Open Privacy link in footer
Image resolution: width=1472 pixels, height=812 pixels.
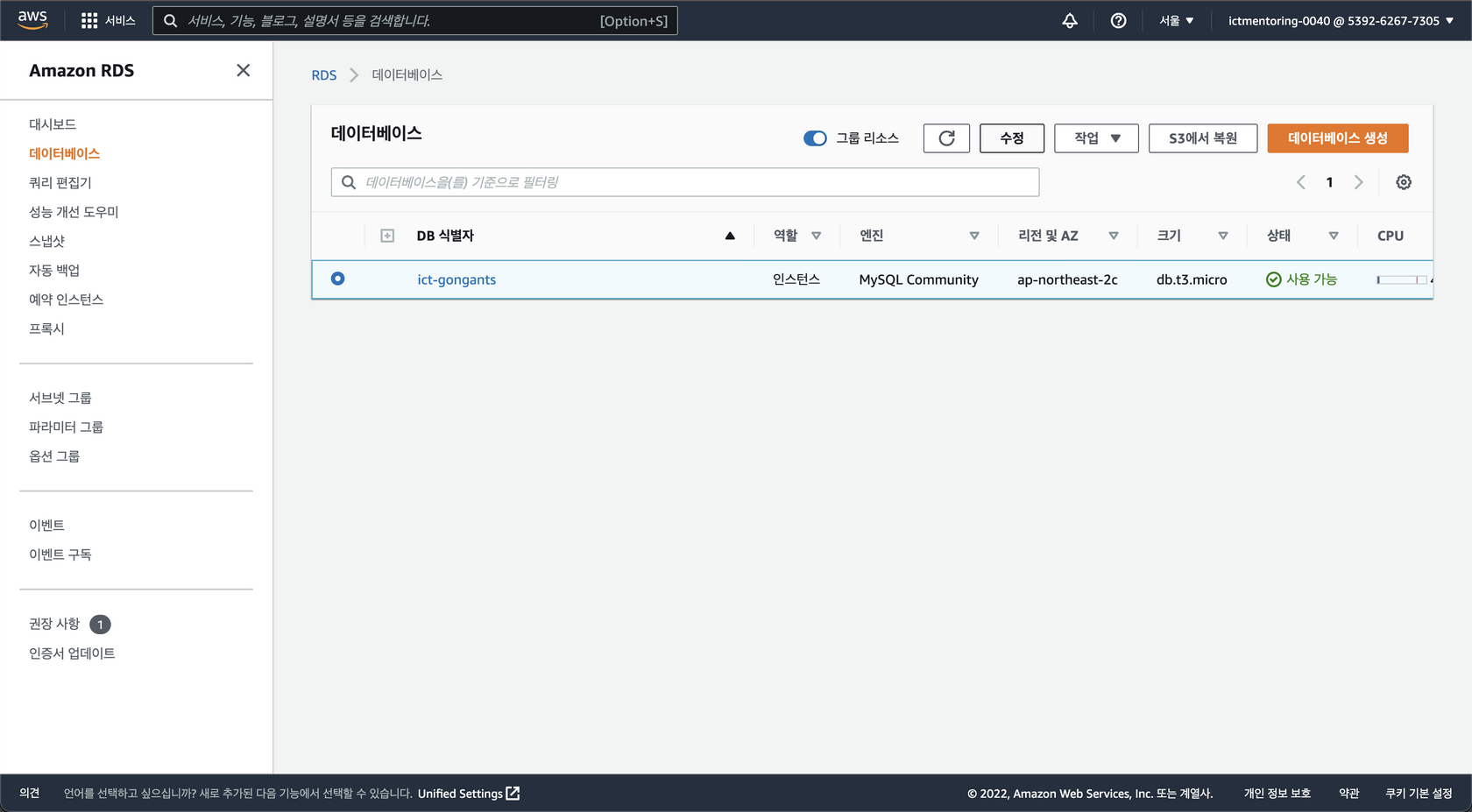click(1277, 794)
